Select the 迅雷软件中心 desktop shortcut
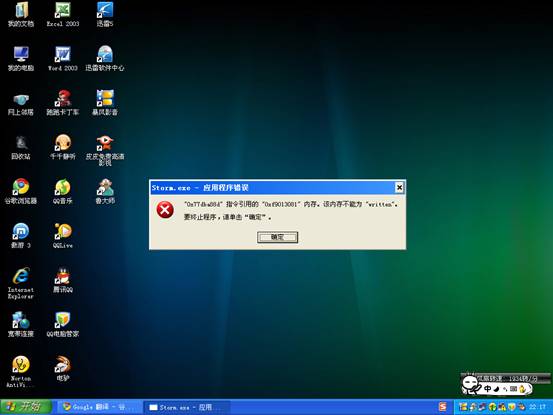This screenshot has width=553, height=415. (105, 59)
